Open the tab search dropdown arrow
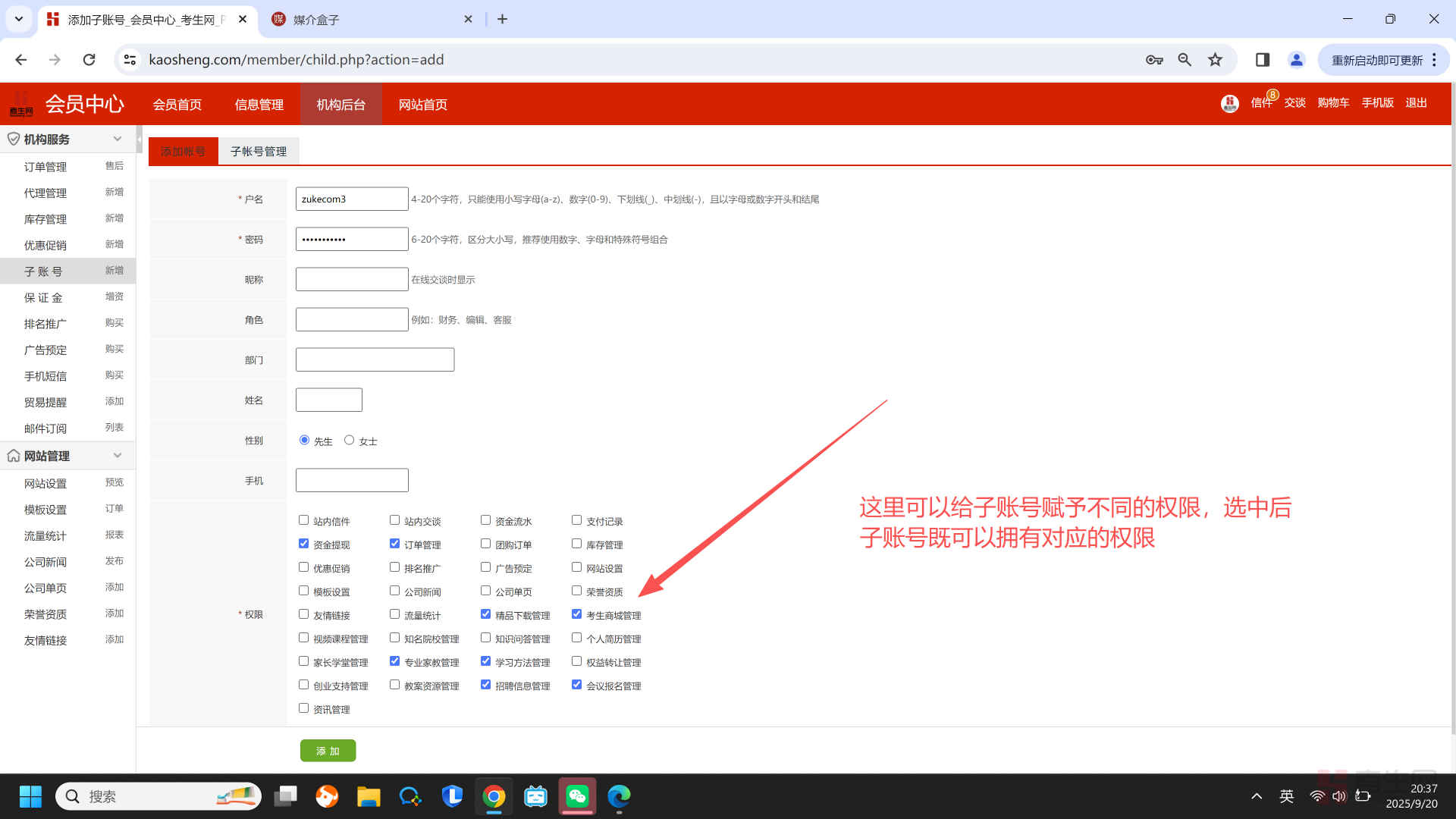The image size is (1456, 819). click(x=19, y=19)
